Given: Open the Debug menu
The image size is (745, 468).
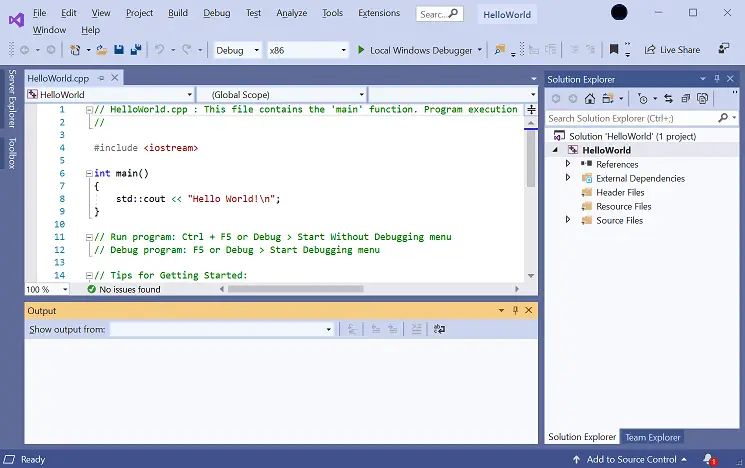Looking at the screenshot, I should pyautogui.click(x=217, y=13).
